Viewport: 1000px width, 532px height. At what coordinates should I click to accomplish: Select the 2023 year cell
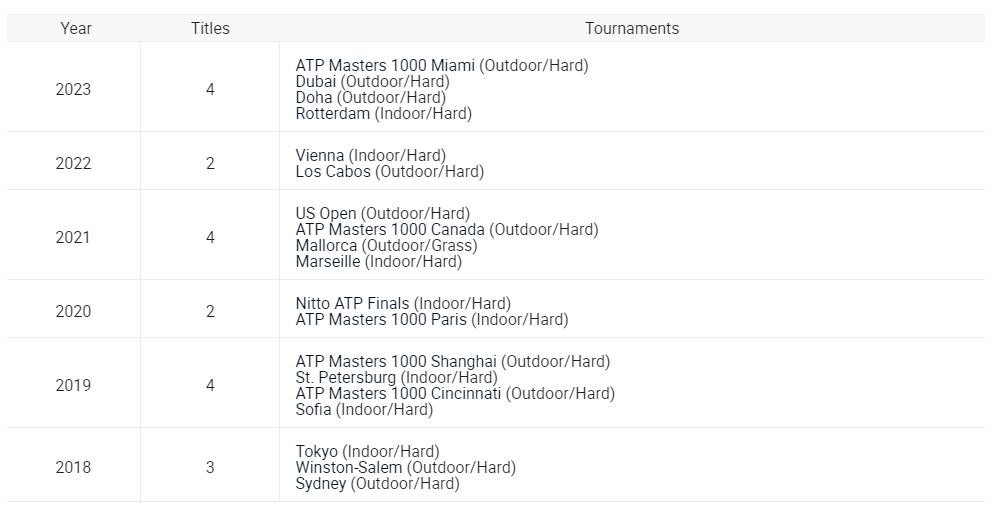click(x=73, y=89)
